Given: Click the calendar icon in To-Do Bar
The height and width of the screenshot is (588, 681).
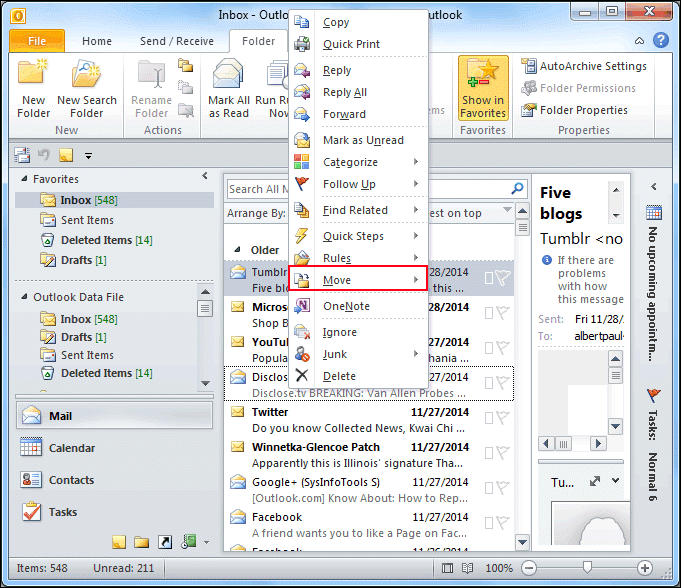Looking at the screenshot, I should [x=654, y=212].
